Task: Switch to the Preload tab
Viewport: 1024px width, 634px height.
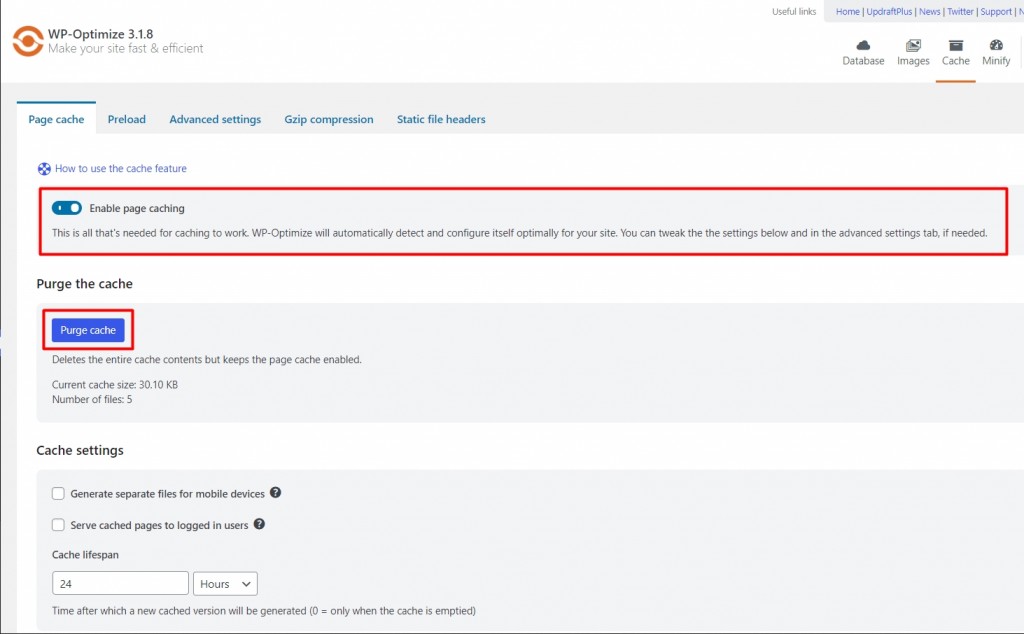Action: (x=127, y=119)
